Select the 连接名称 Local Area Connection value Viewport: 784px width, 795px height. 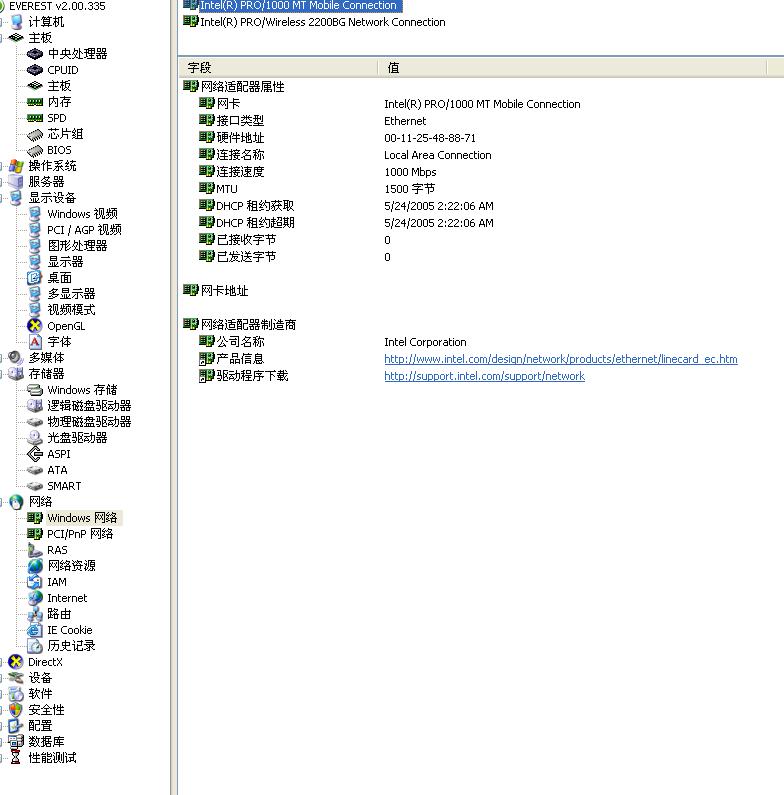438,155
